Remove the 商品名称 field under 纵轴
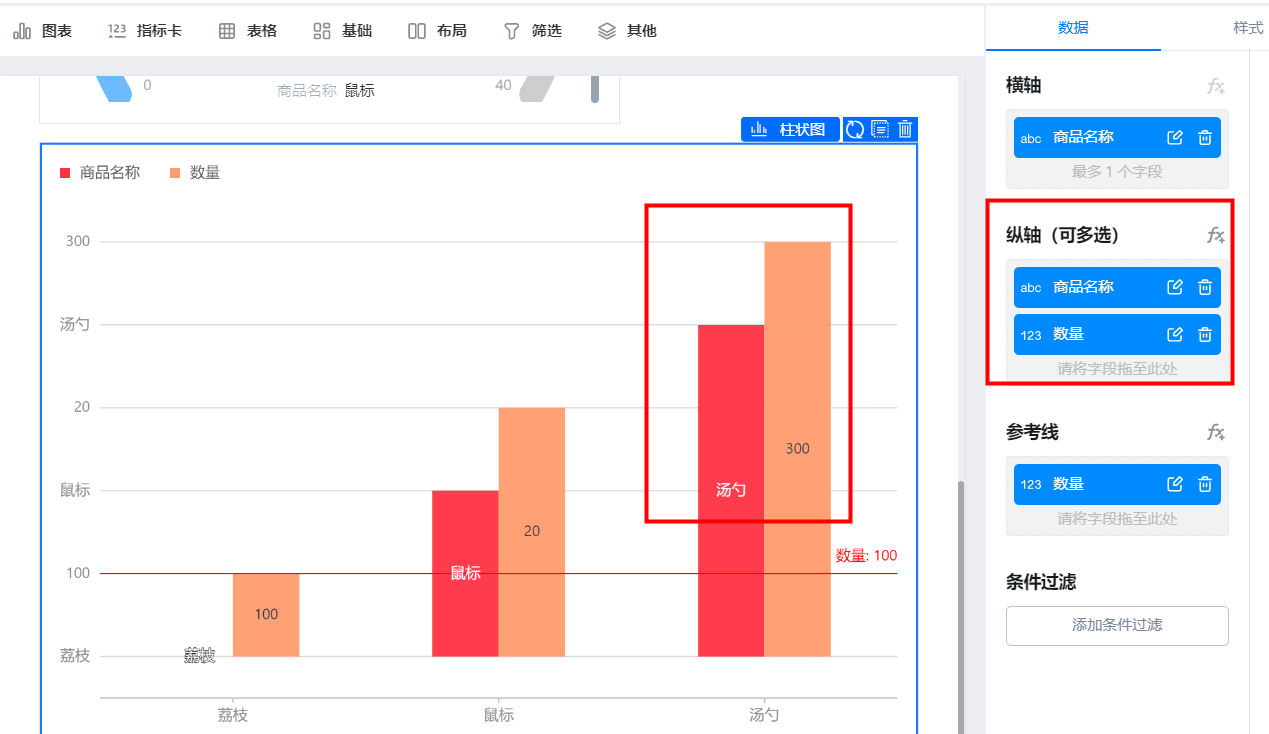 1205,287
